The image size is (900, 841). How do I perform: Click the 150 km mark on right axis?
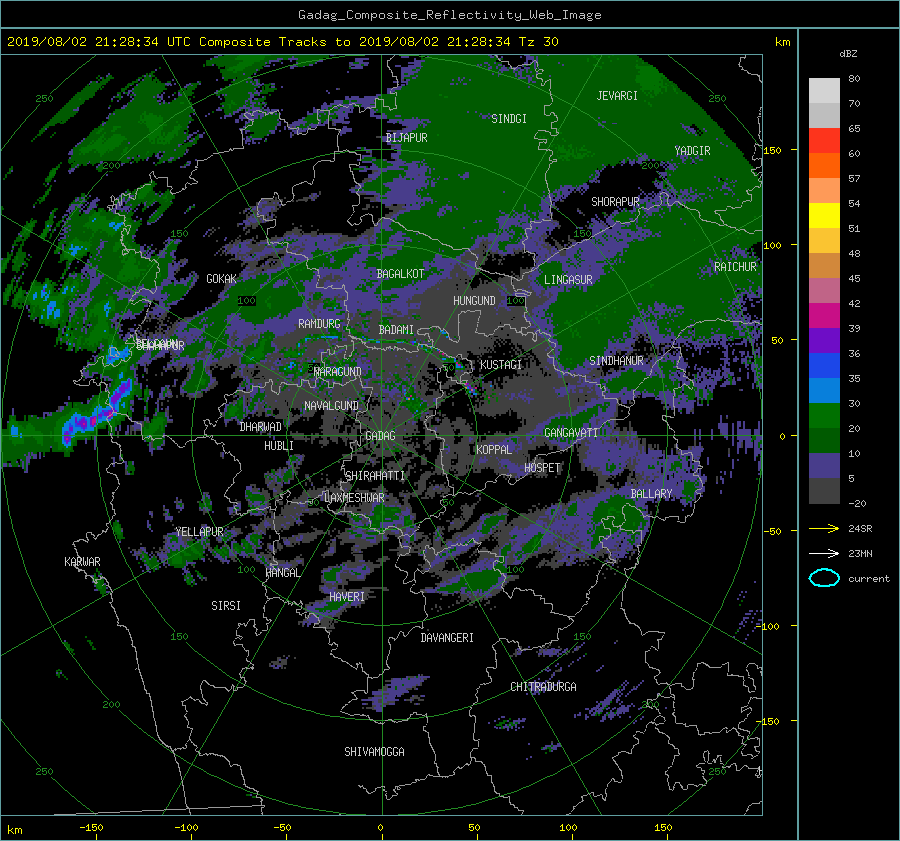(773, 150)
